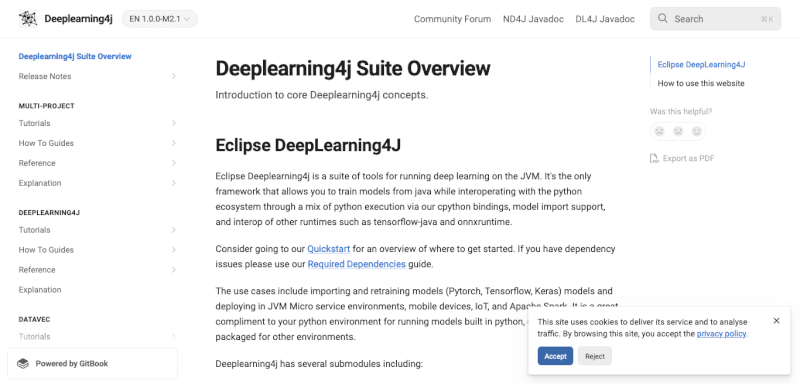Close the cookie notice with X
This screenshot has height=384, width=800.
coord(777,321)
